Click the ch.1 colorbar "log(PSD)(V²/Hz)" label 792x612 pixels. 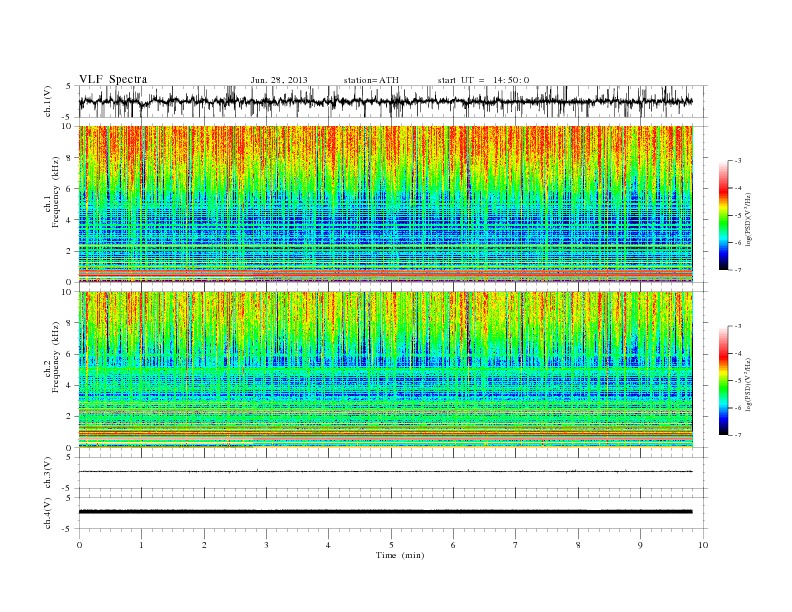pos(749,219)
